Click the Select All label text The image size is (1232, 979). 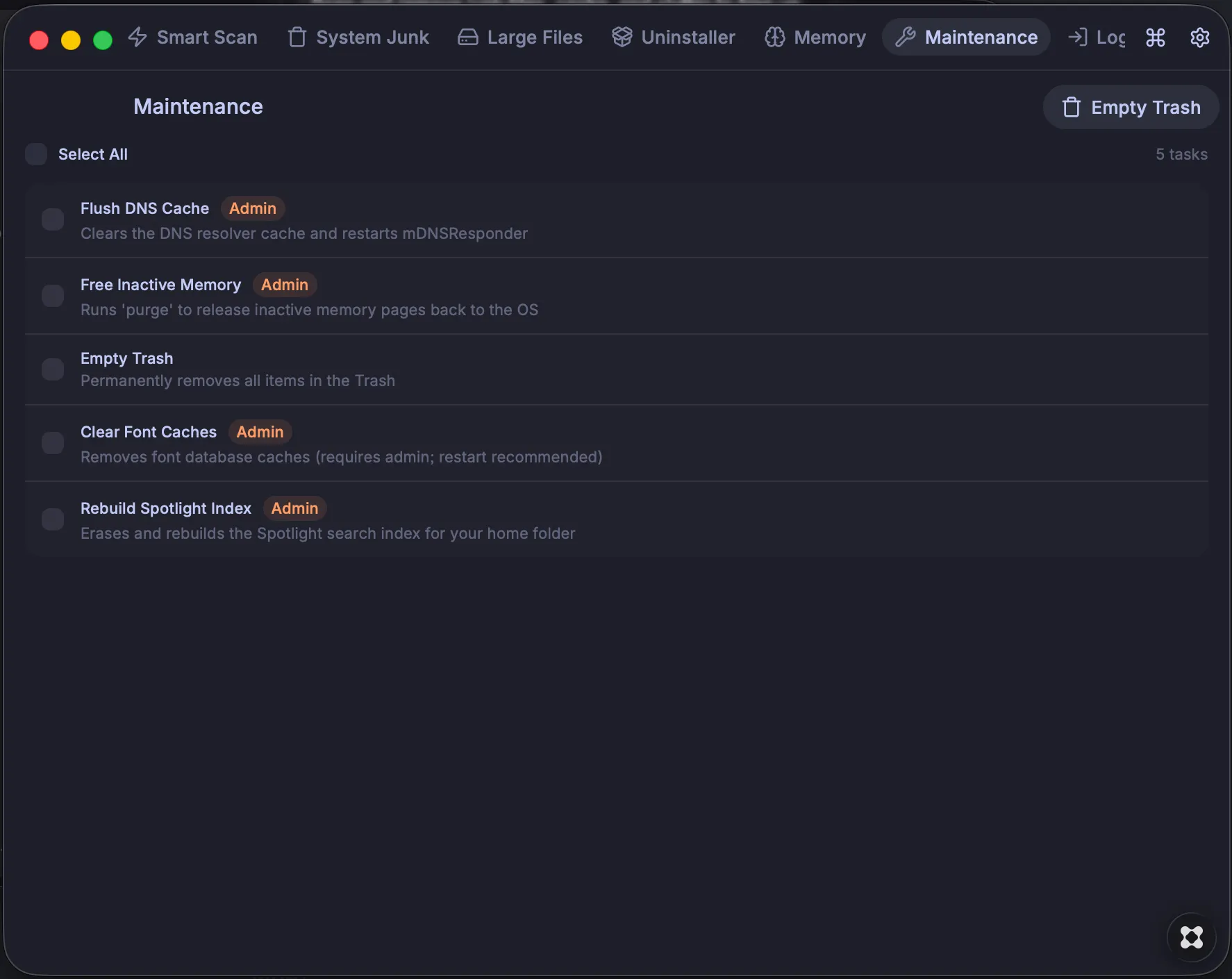93,154
